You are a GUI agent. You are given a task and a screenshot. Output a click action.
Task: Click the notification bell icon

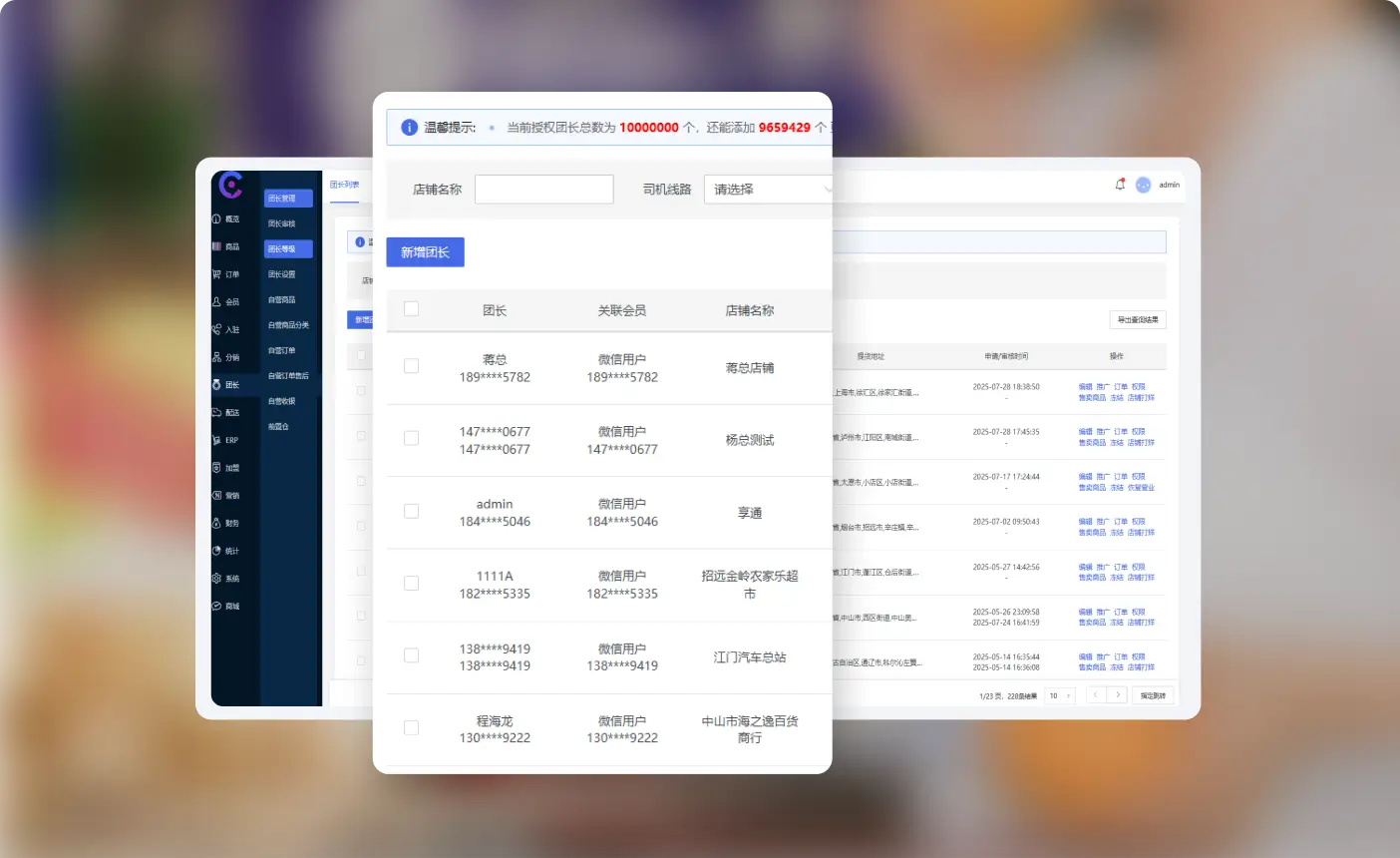pyautogui.click(x=1120, y=185)
